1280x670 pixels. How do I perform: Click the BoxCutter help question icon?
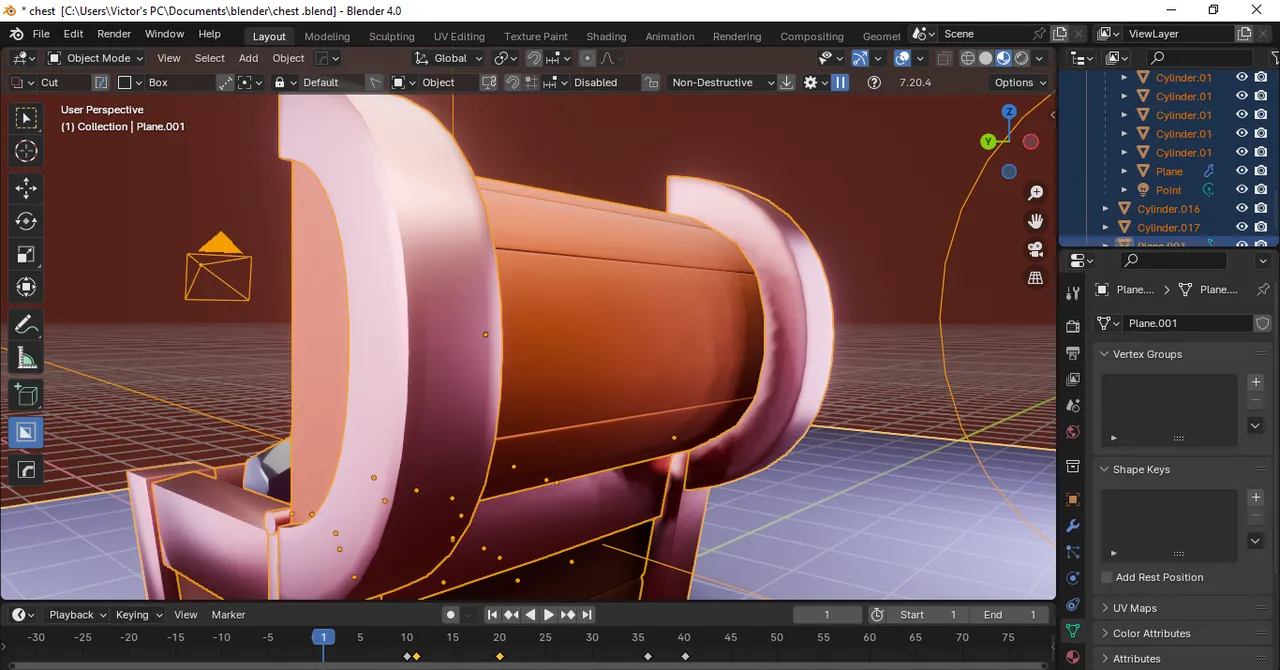tap(875, 82)
